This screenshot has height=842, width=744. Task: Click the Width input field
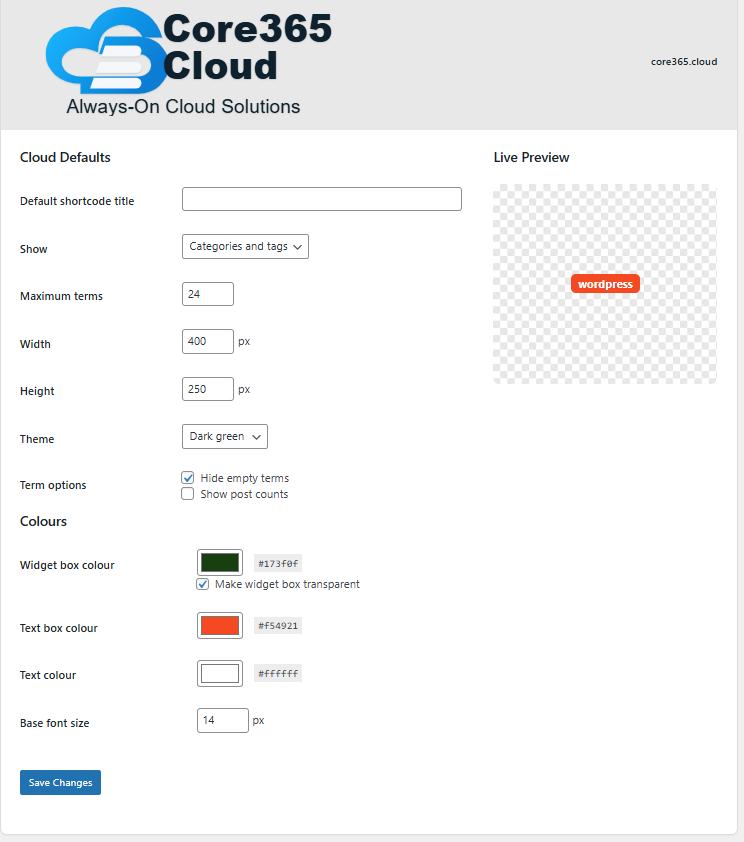click(208, 342)
